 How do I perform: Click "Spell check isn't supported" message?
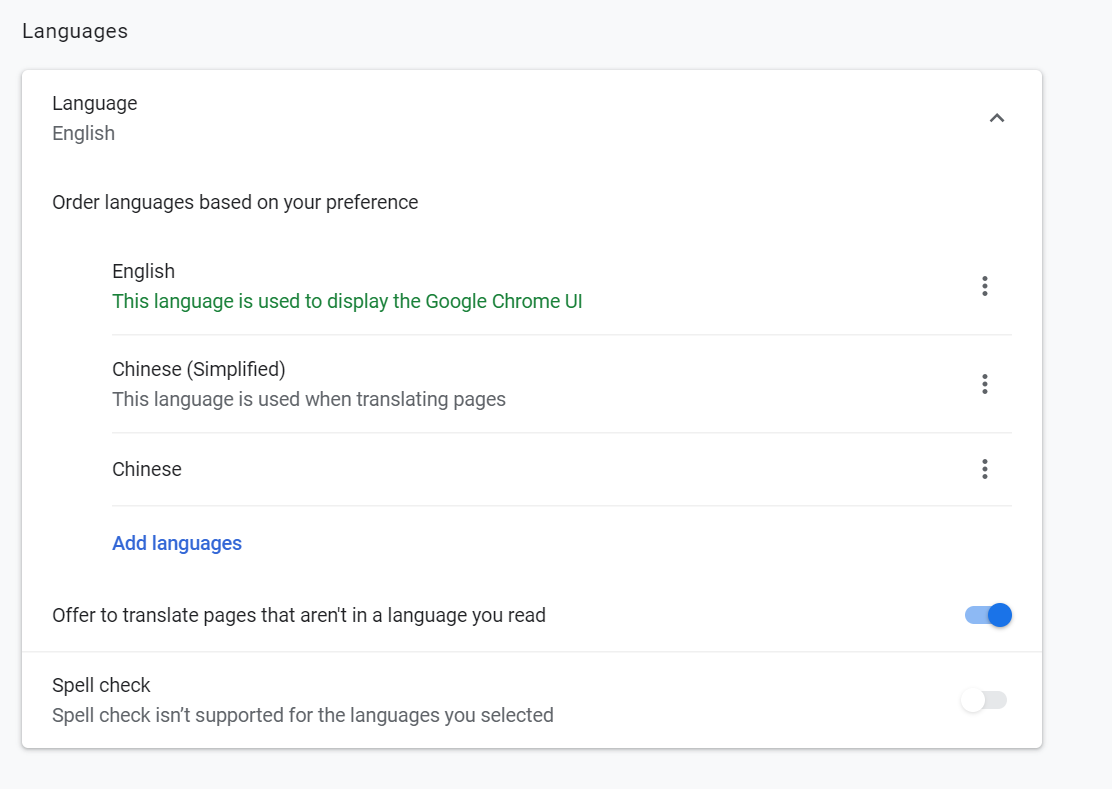click(303, 715)
